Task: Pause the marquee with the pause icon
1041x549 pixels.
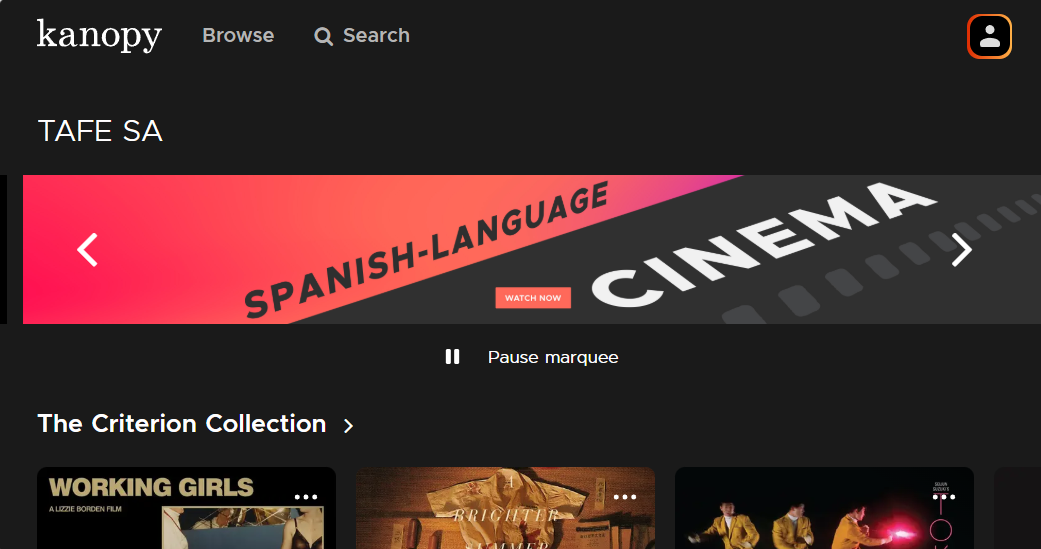Action: [x=452, y=357]
